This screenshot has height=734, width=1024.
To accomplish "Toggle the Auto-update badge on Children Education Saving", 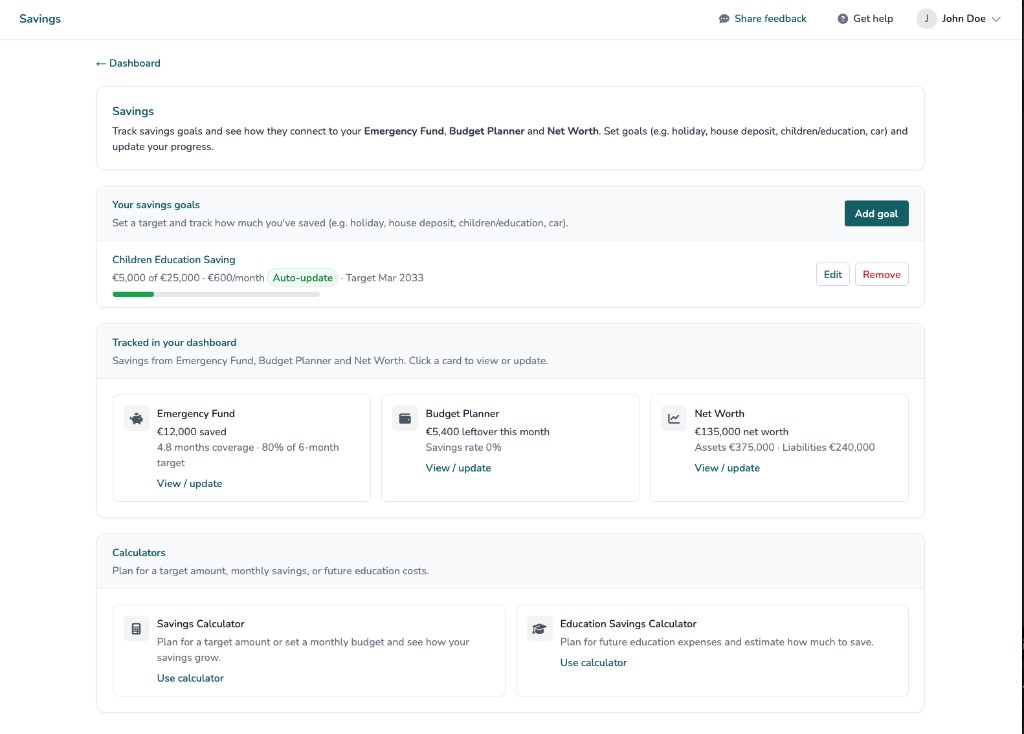I will [303, 278].
